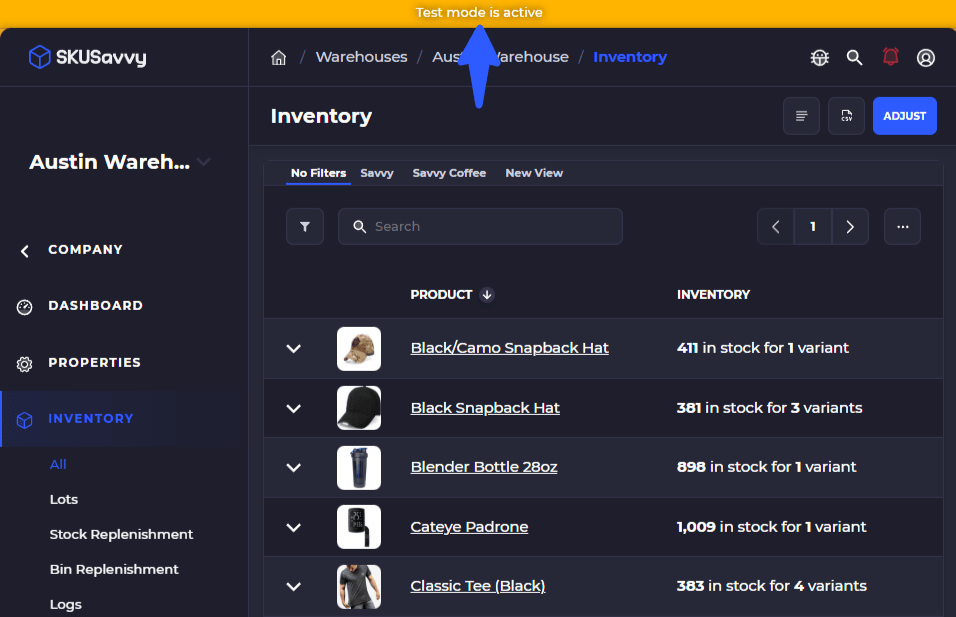The width and height of the screenshot is (956, 617).
Task: Click '381 in stock for 3 variants'
Action: click(769, 408)
